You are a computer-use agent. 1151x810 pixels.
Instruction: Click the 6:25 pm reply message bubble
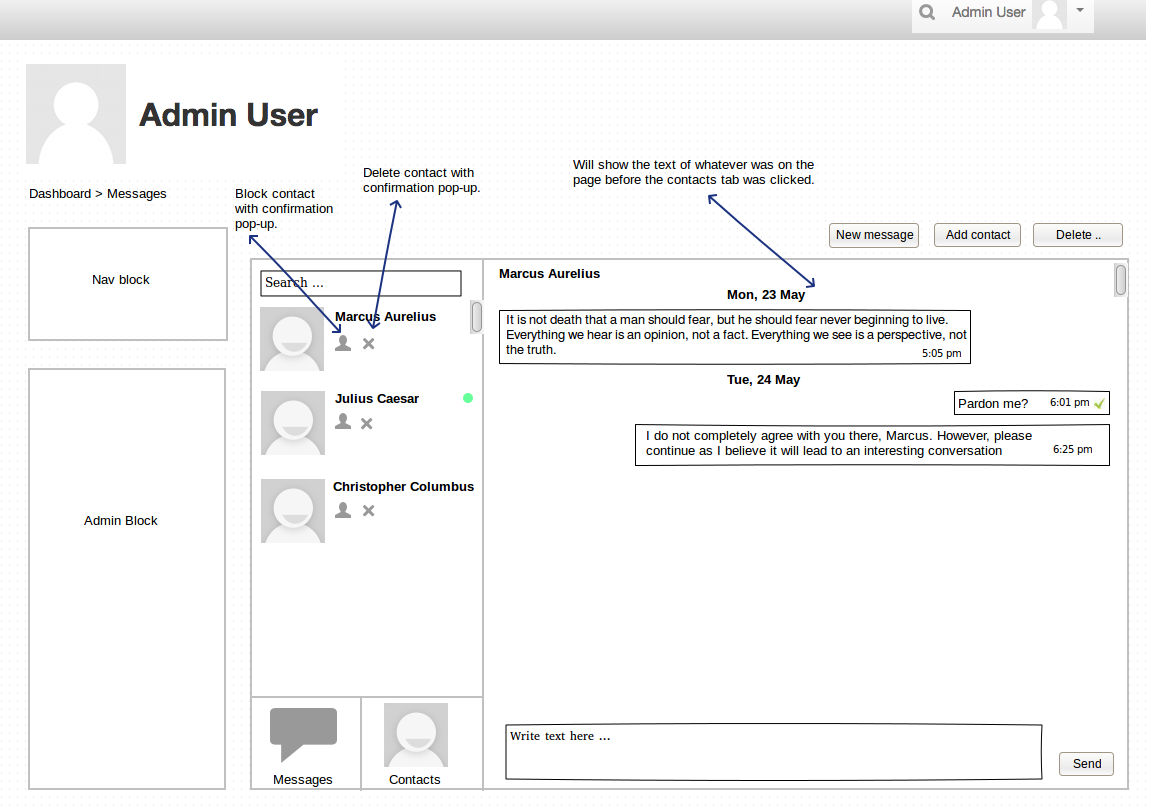tap(872, 444)
